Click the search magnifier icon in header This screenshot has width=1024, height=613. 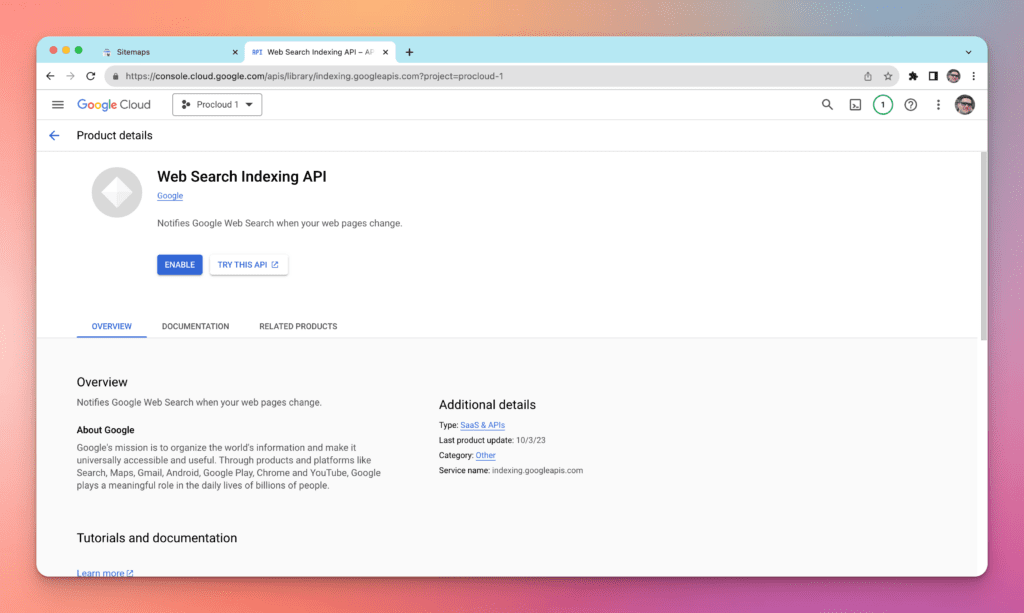point(827,105)
